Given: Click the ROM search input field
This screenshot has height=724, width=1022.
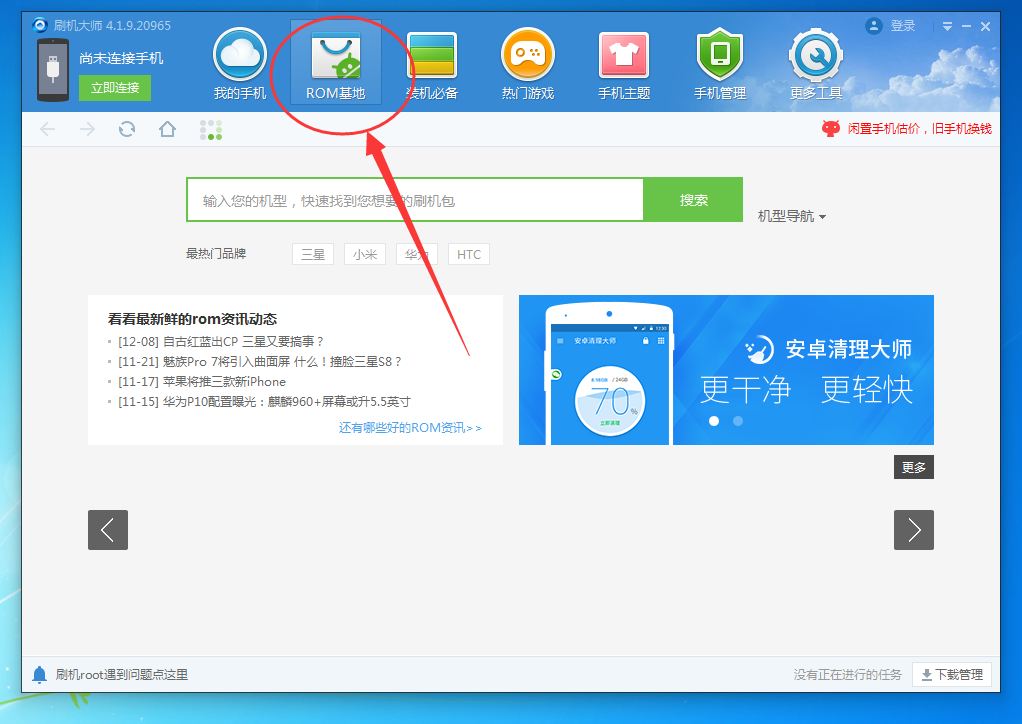Looking at the screenshot, I should pos(415,199).
